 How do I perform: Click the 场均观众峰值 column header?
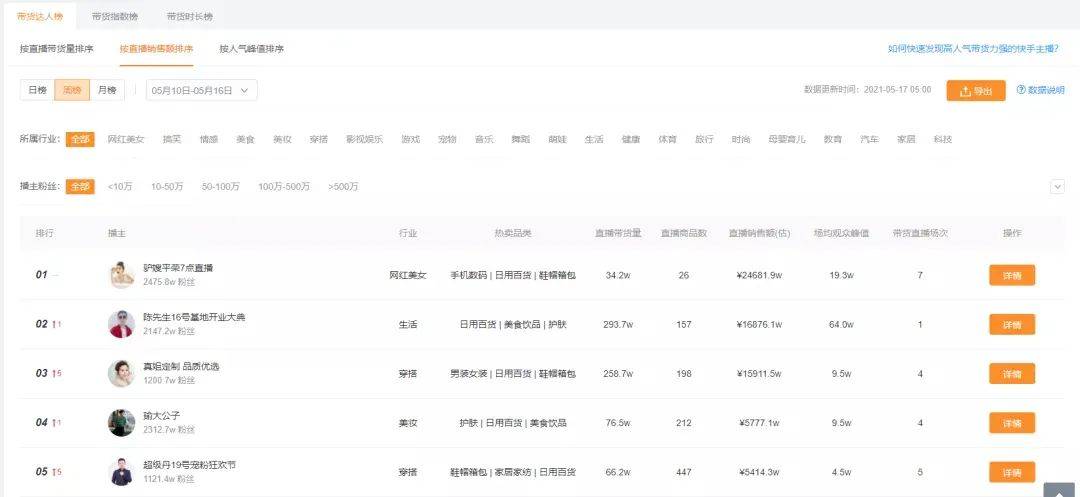(841, 233)
